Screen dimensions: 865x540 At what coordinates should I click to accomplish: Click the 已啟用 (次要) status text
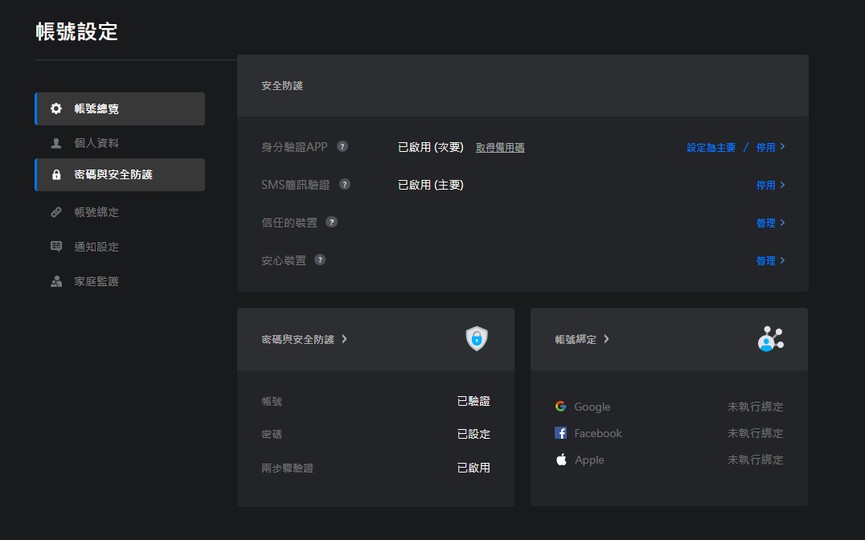pos(431,147)
